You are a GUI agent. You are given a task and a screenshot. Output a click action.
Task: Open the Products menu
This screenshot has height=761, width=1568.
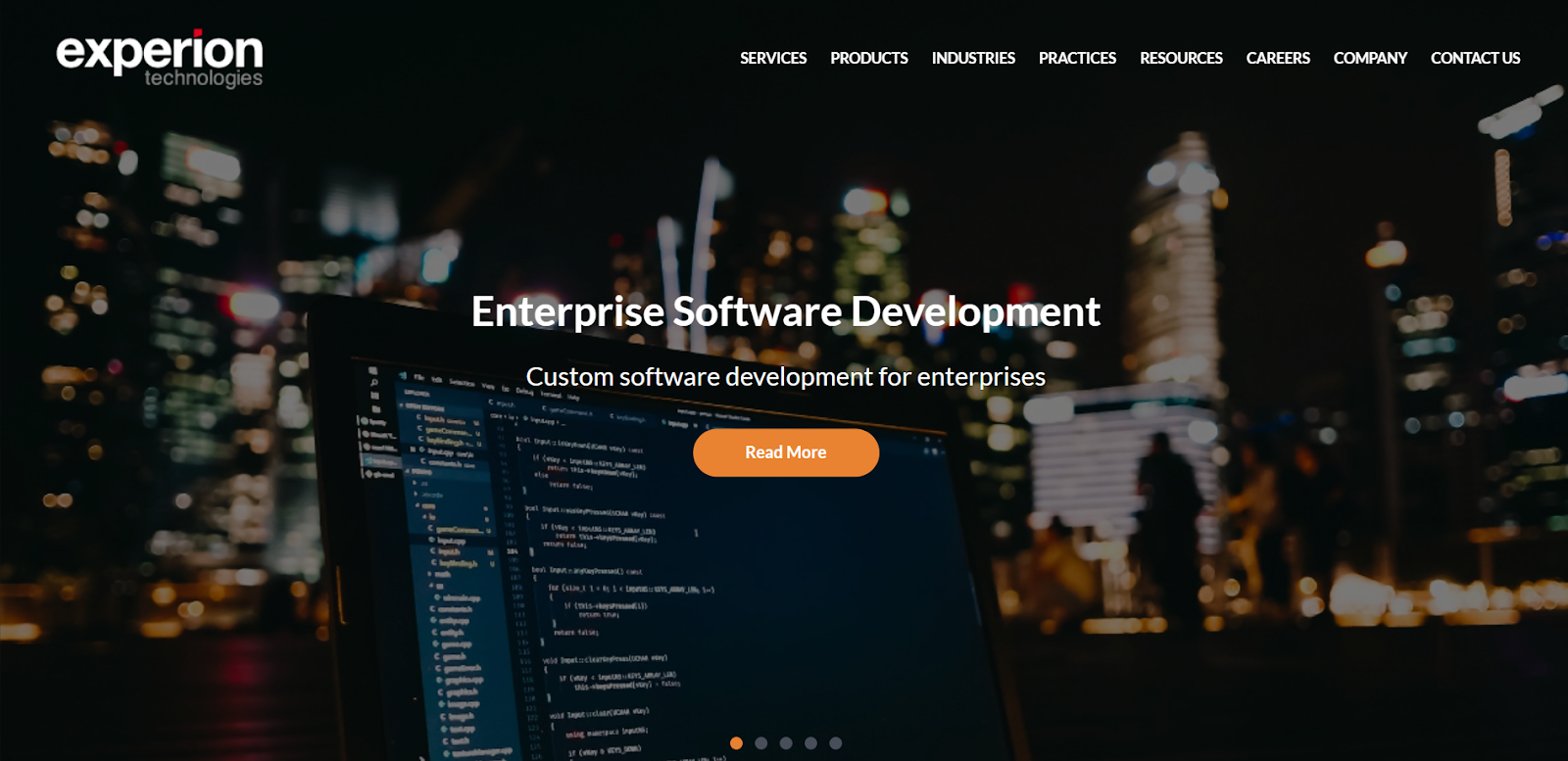(x=869, y=58)
